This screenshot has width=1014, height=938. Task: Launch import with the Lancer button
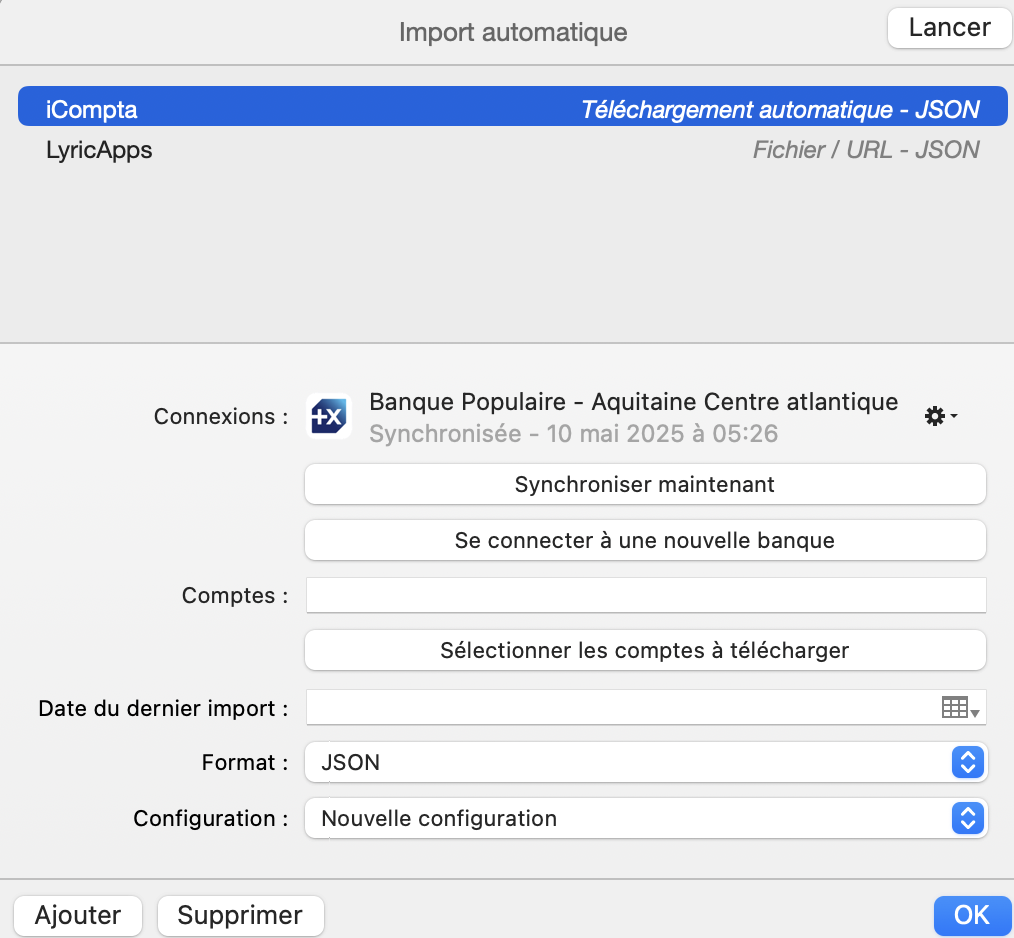[x=949, y=28]
